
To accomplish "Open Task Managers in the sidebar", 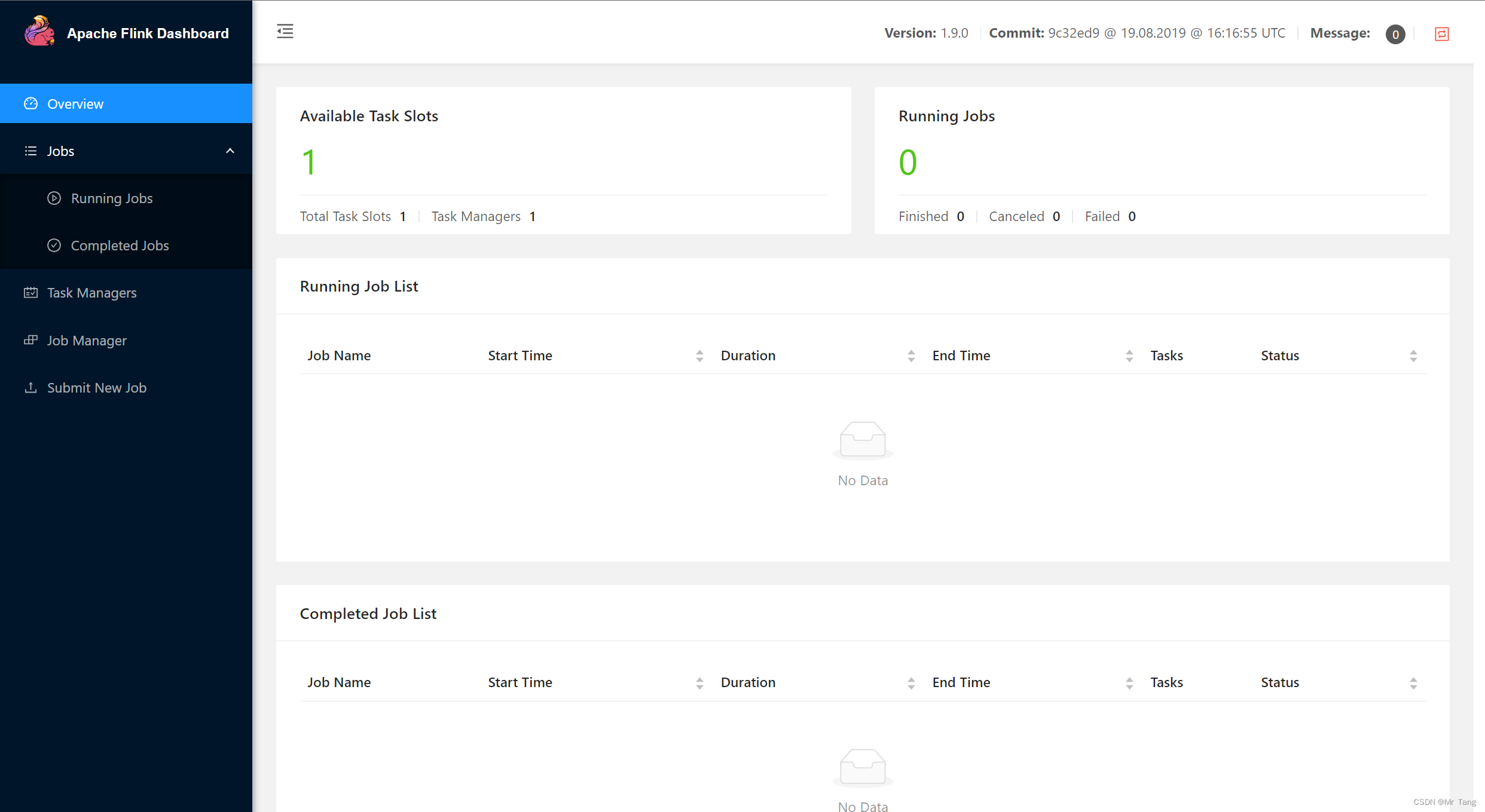I will (92, 293).
